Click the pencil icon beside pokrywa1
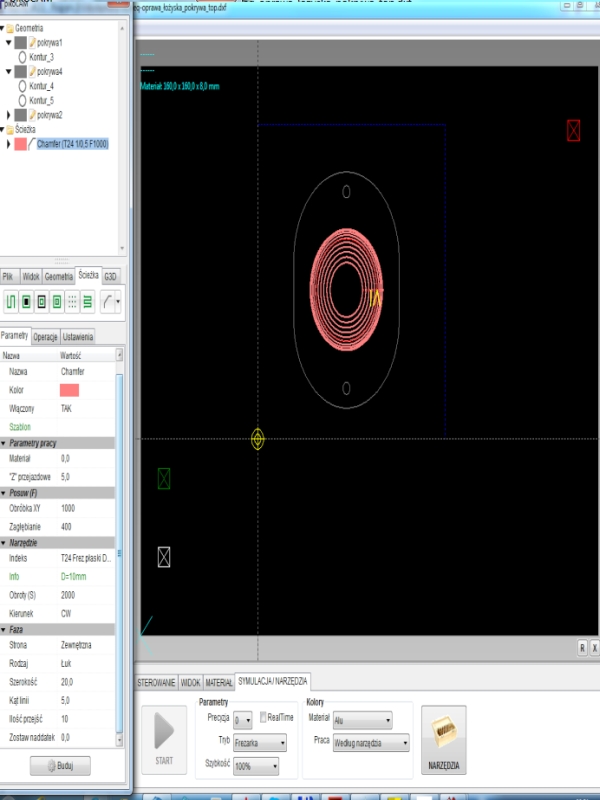The height and width of the screenshot is (800, 600). (x=32, y=42)
